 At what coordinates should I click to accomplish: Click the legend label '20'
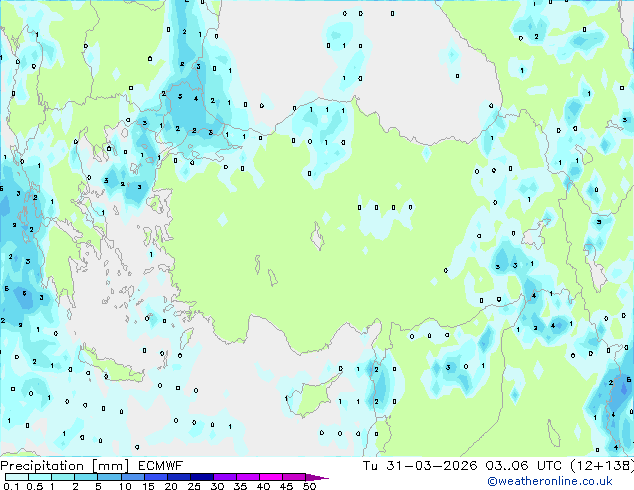click(171, 486)
